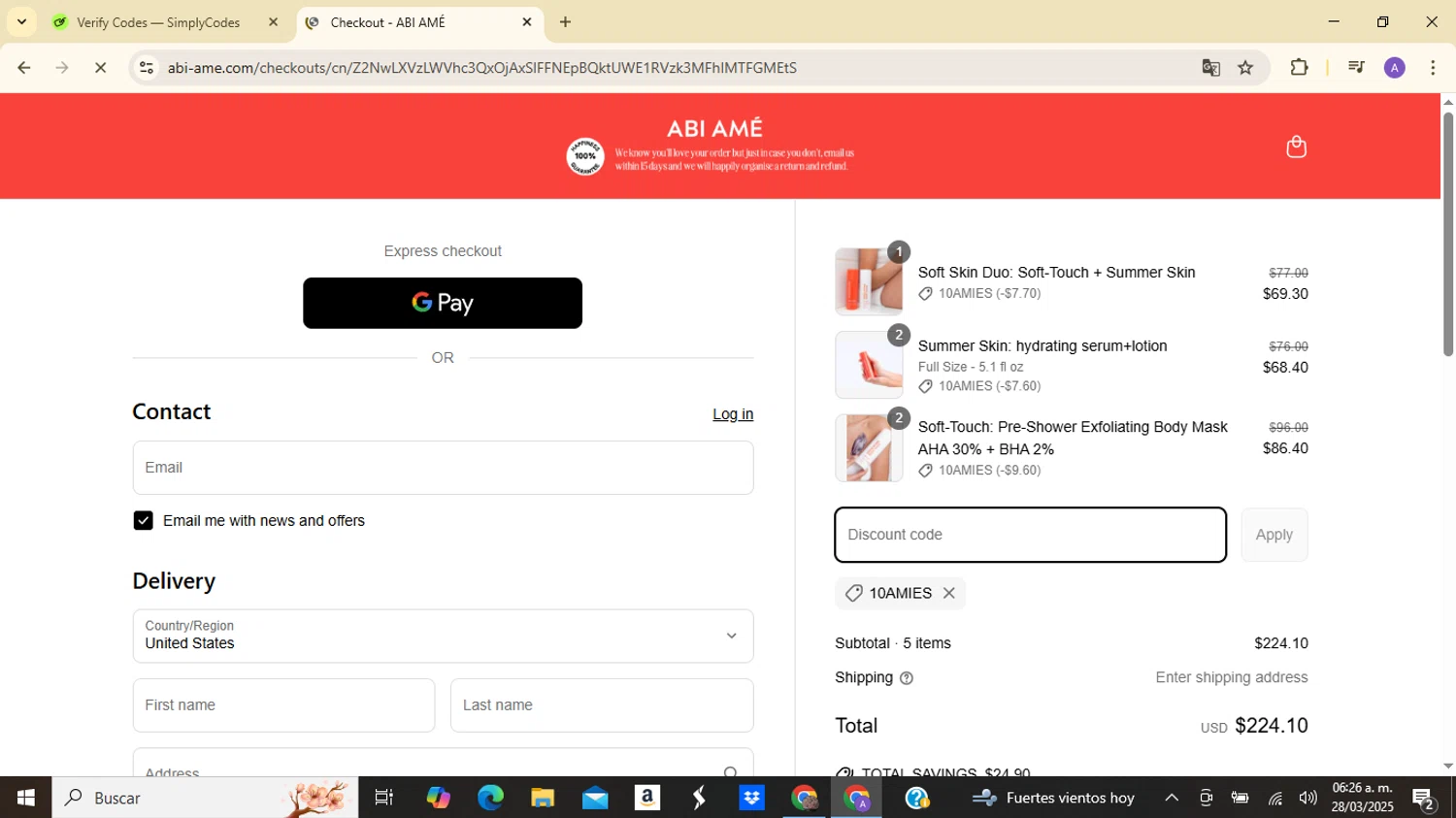Go back to previous page
This screenshot has width=1456, height=818.
(x=24, y=68)
